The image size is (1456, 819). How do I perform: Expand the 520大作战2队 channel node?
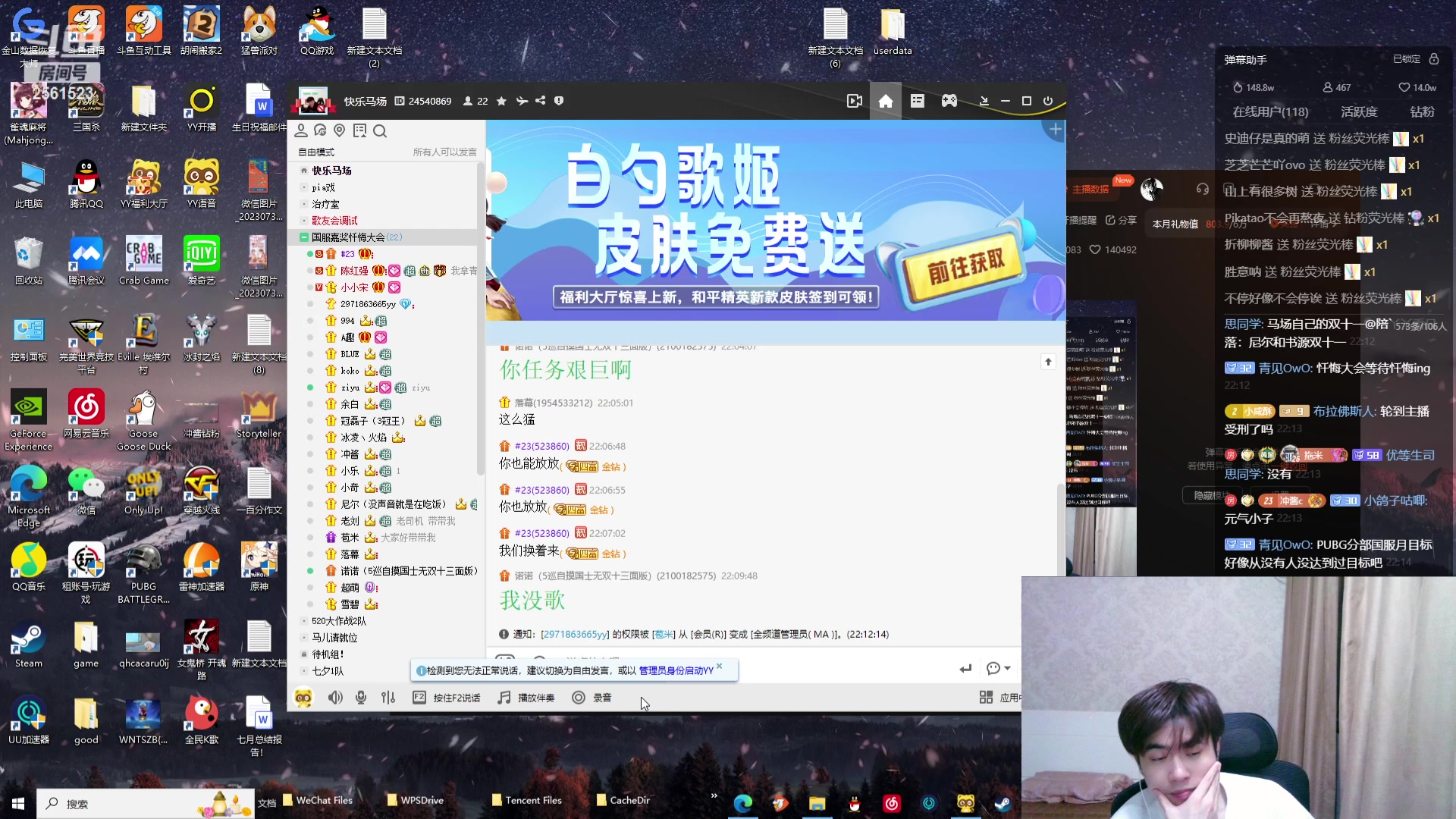pos(303,621)
